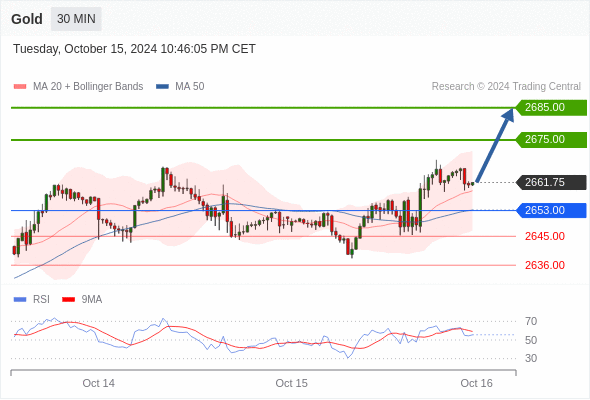Click the 9MA legend swatch

pos(68,300)
